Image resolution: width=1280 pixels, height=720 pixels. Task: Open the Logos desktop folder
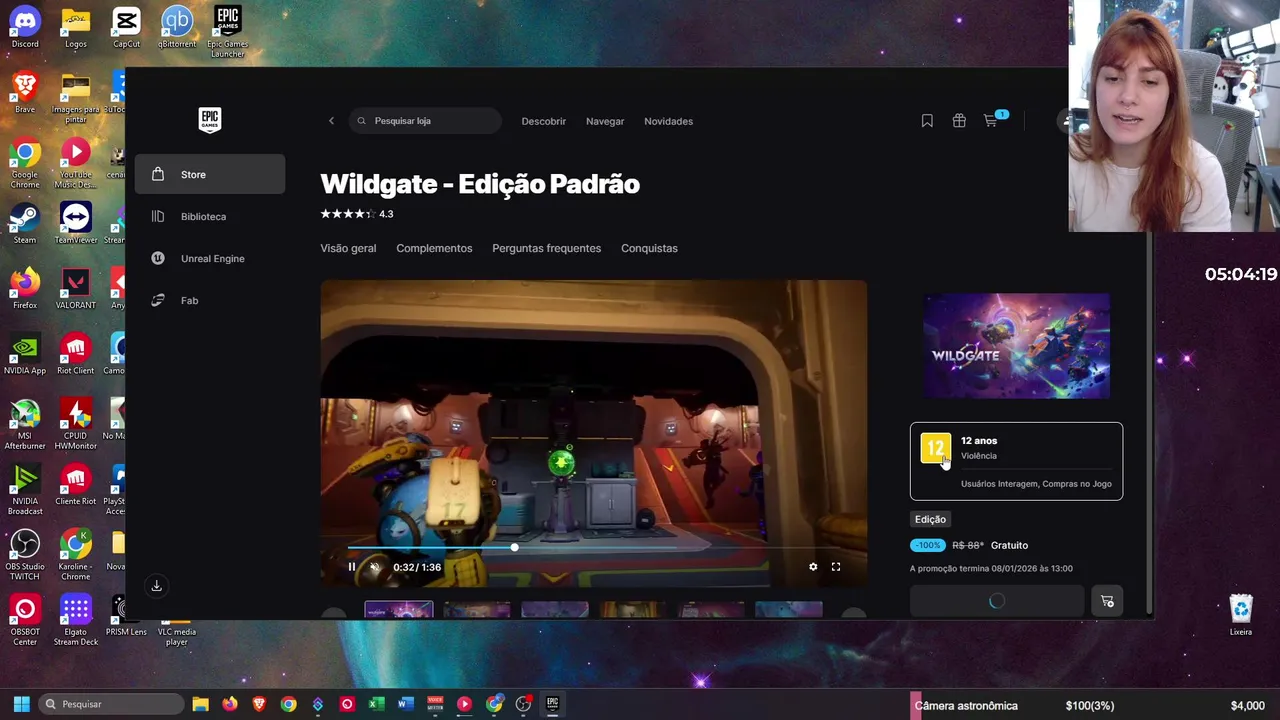76,28
